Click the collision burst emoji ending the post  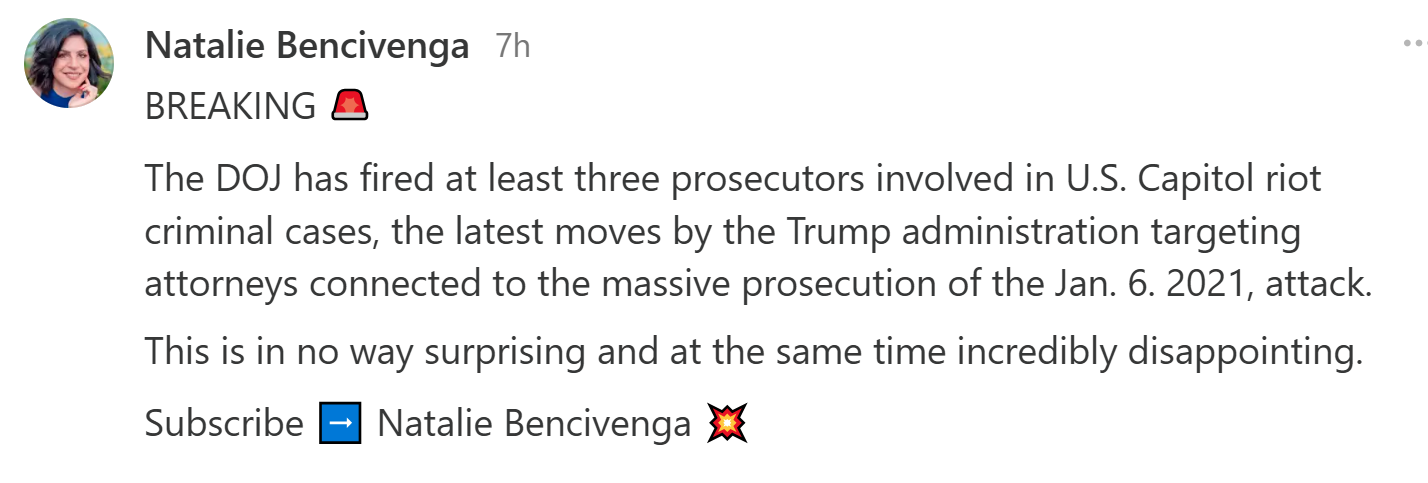coord(727,424)
